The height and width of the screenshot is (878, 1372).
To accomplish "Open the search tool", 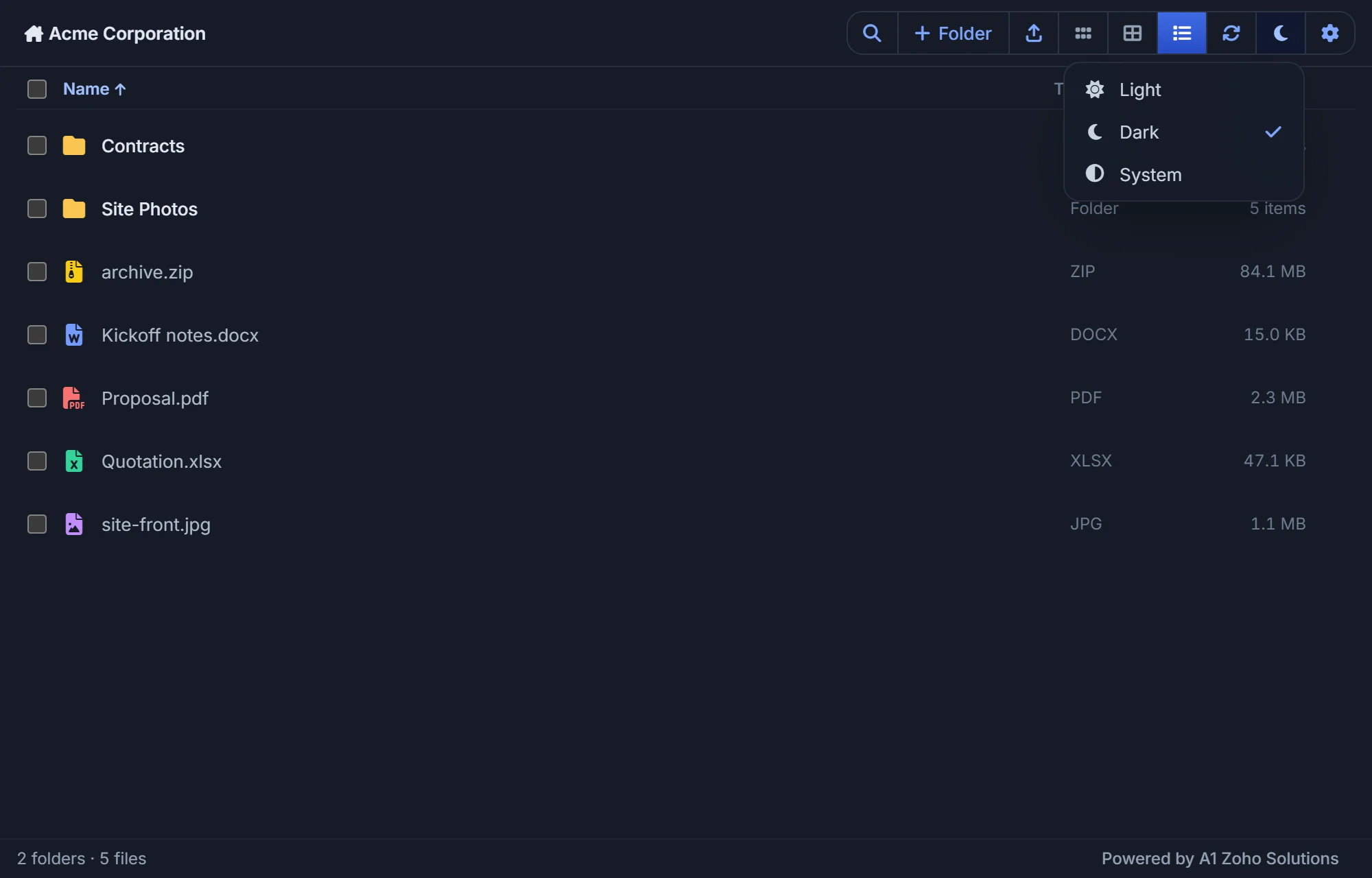I will tap(872, 33).
